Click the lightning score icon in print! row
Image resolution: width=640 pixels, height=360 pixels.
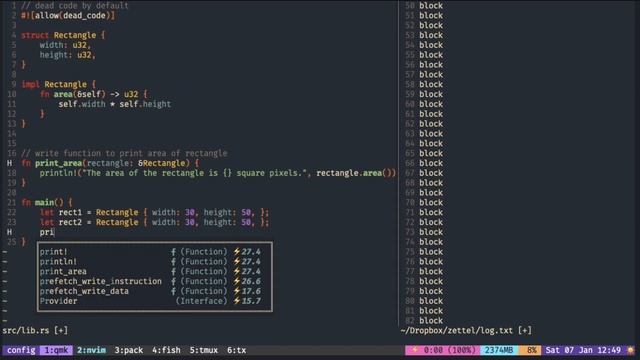click(x=236, y=252)
